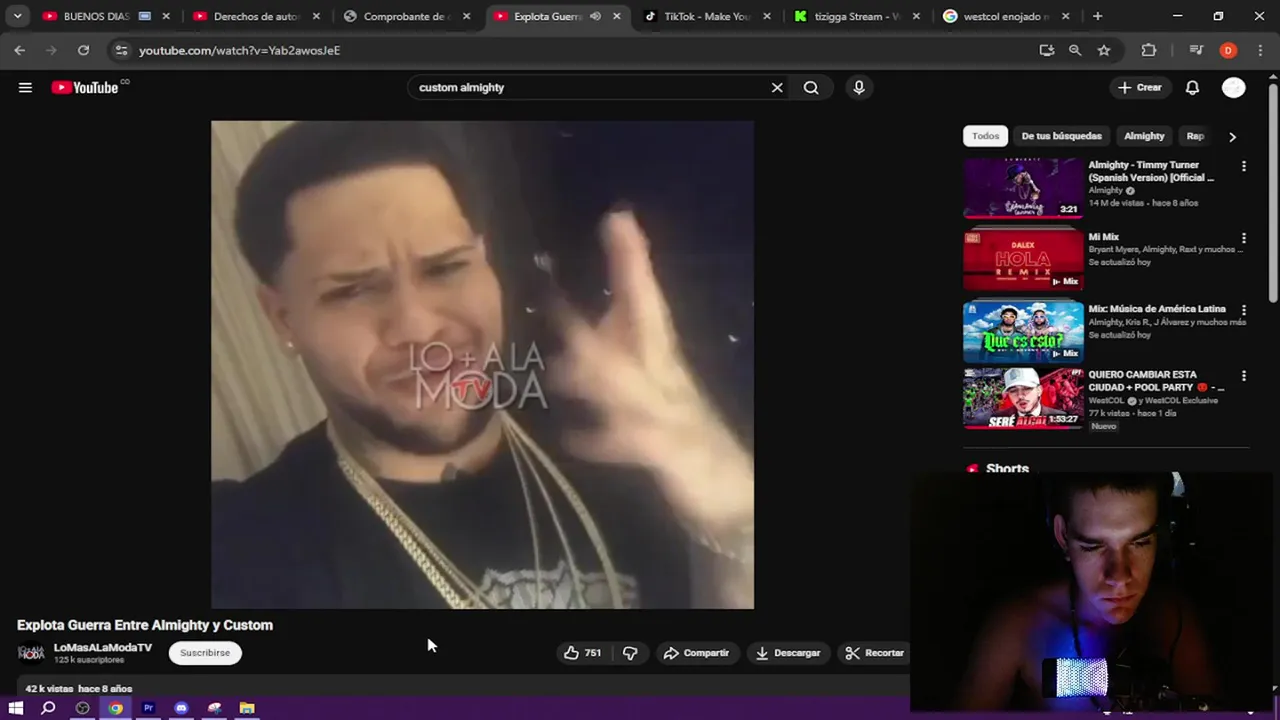Open options for Almighty Timmy Turner video
1280x720 pixels.
[1244, 167]
